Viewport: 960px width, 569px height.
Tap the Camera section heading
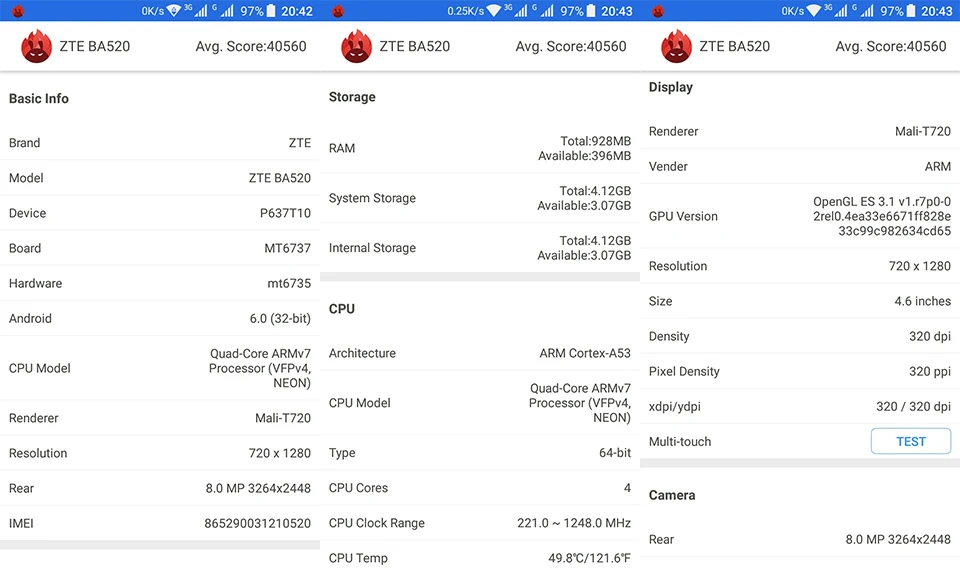point(672,495)
